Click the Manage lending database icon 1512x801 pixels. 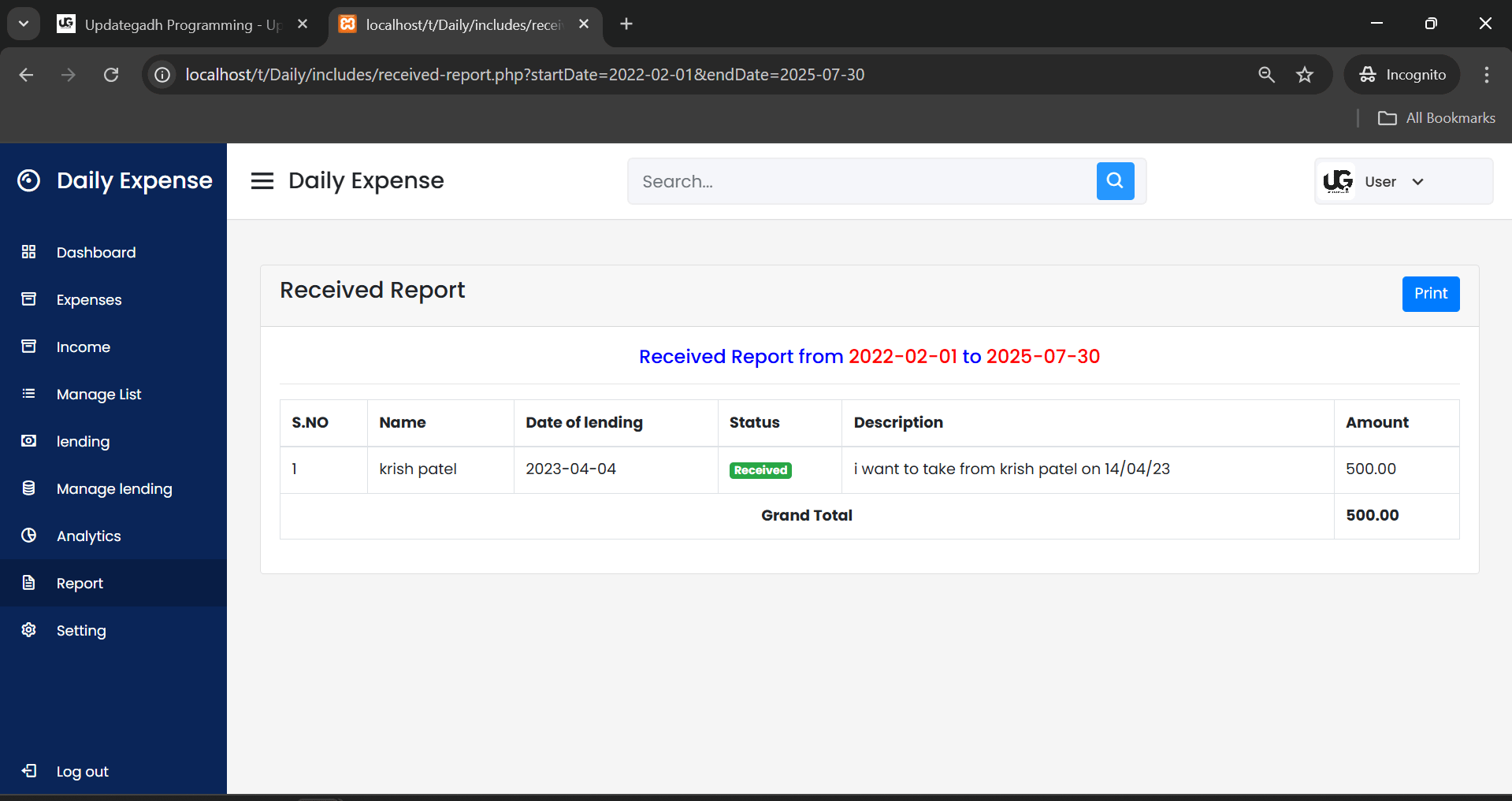click(x=29, y=488)
